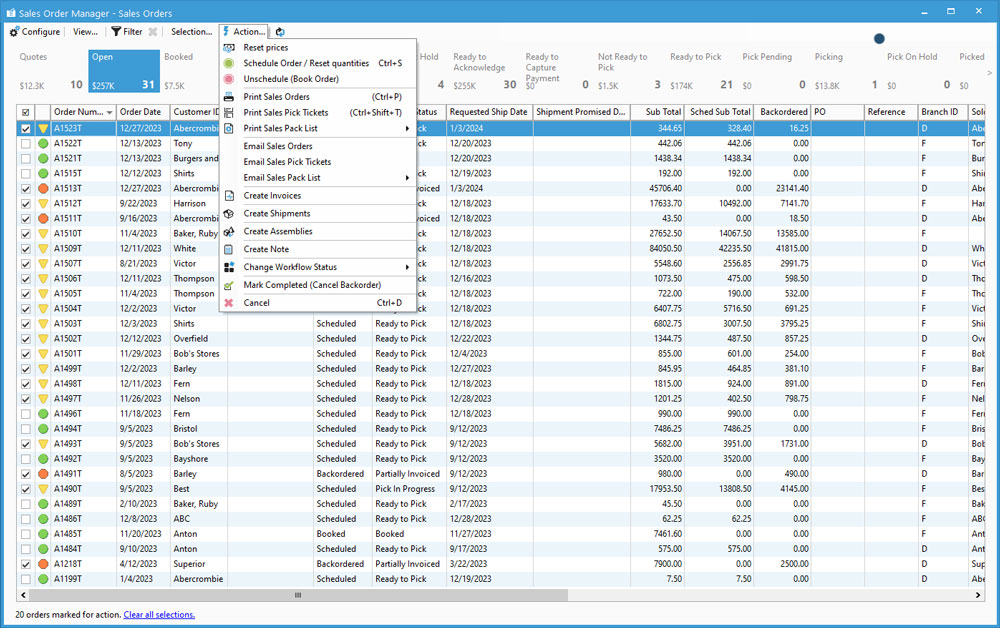Click the green Schedule Order icon
The width and height of the screenshot is (1000, 628).
[x=229, y=63]
